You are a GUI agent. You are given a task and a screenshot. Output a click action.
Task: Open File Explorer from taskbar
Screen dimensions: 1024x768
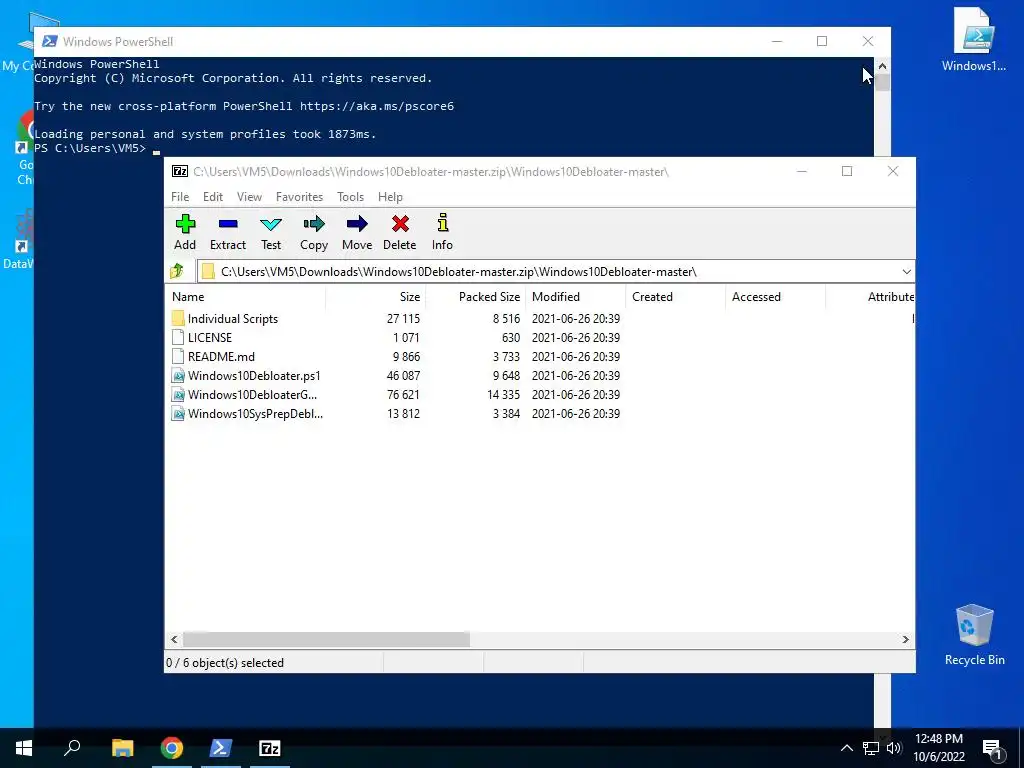122,748
